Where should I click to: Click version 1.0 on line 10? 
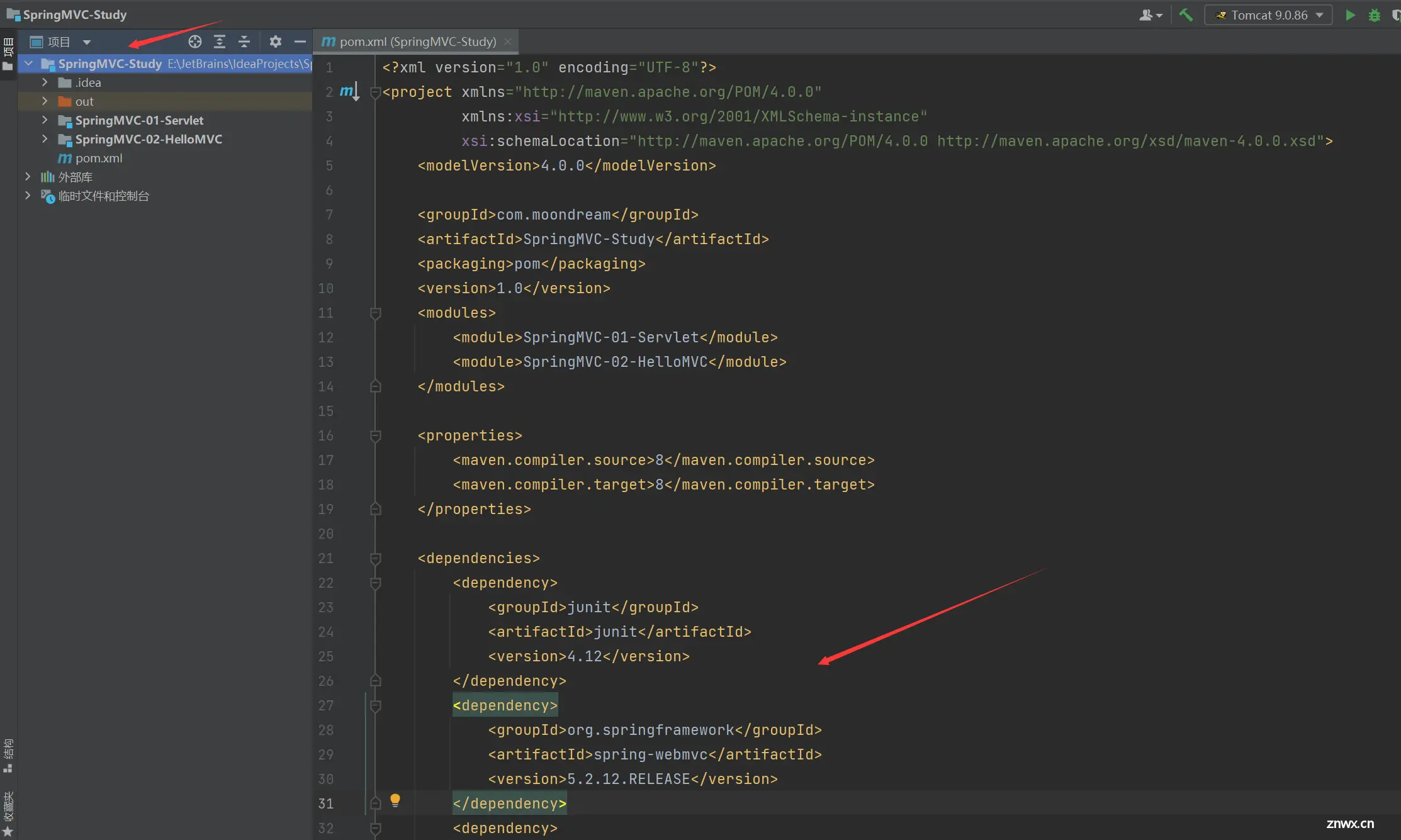[x=514, y=288]
